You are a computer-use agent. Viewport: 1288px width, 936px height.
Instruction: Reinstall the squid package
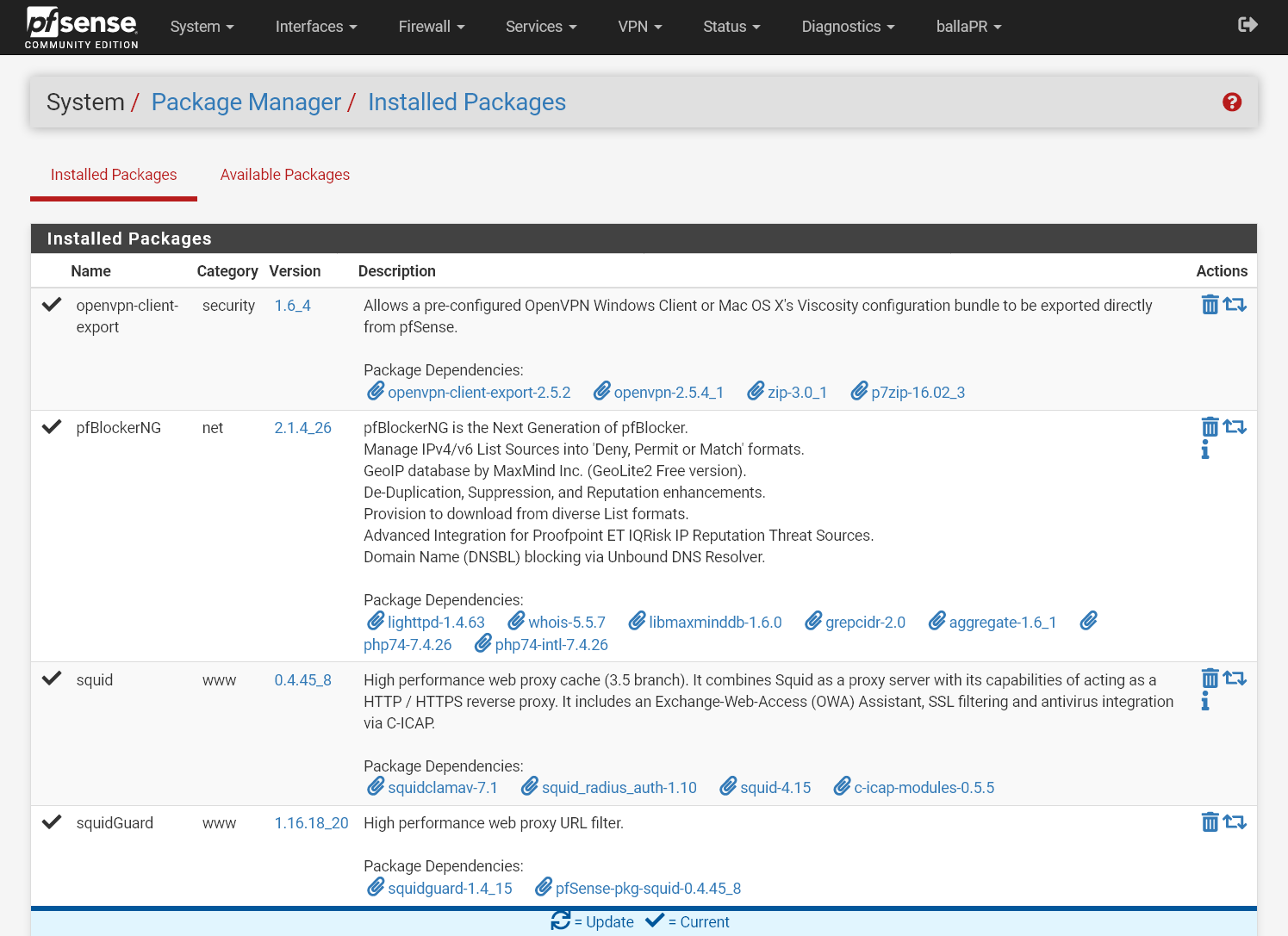click(x=1235, y=678)
